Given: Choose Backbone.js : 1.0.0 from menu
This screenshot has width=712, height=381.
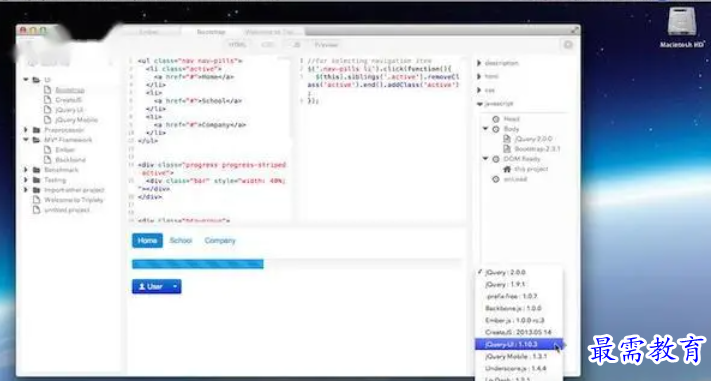Looking at the screenshot, I should [519, 308].
